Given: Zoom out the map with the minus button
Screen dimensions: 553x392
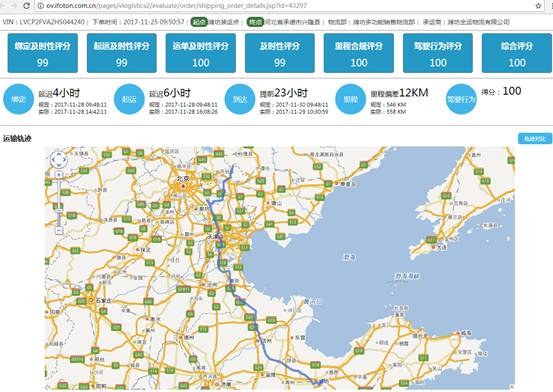Looking at the screenshot, I should click(x=59, y=231).
